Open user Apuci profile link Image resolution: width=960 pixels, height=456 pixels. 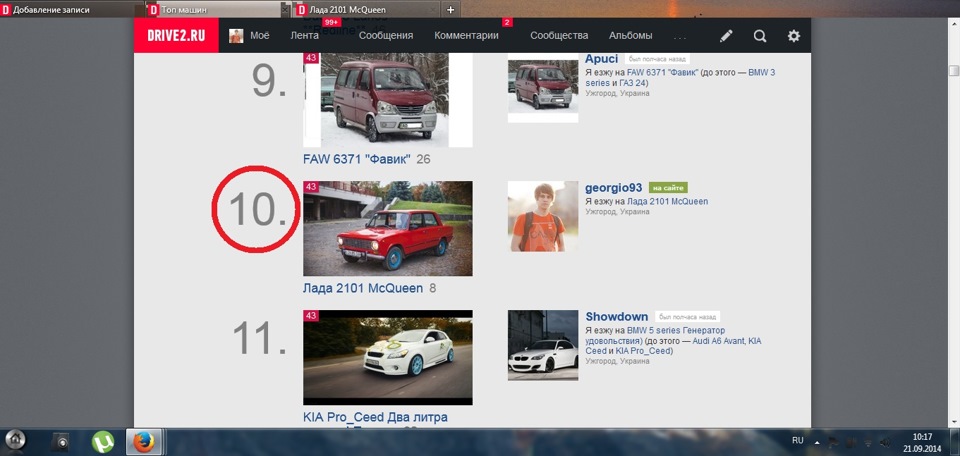click(602, 59)
